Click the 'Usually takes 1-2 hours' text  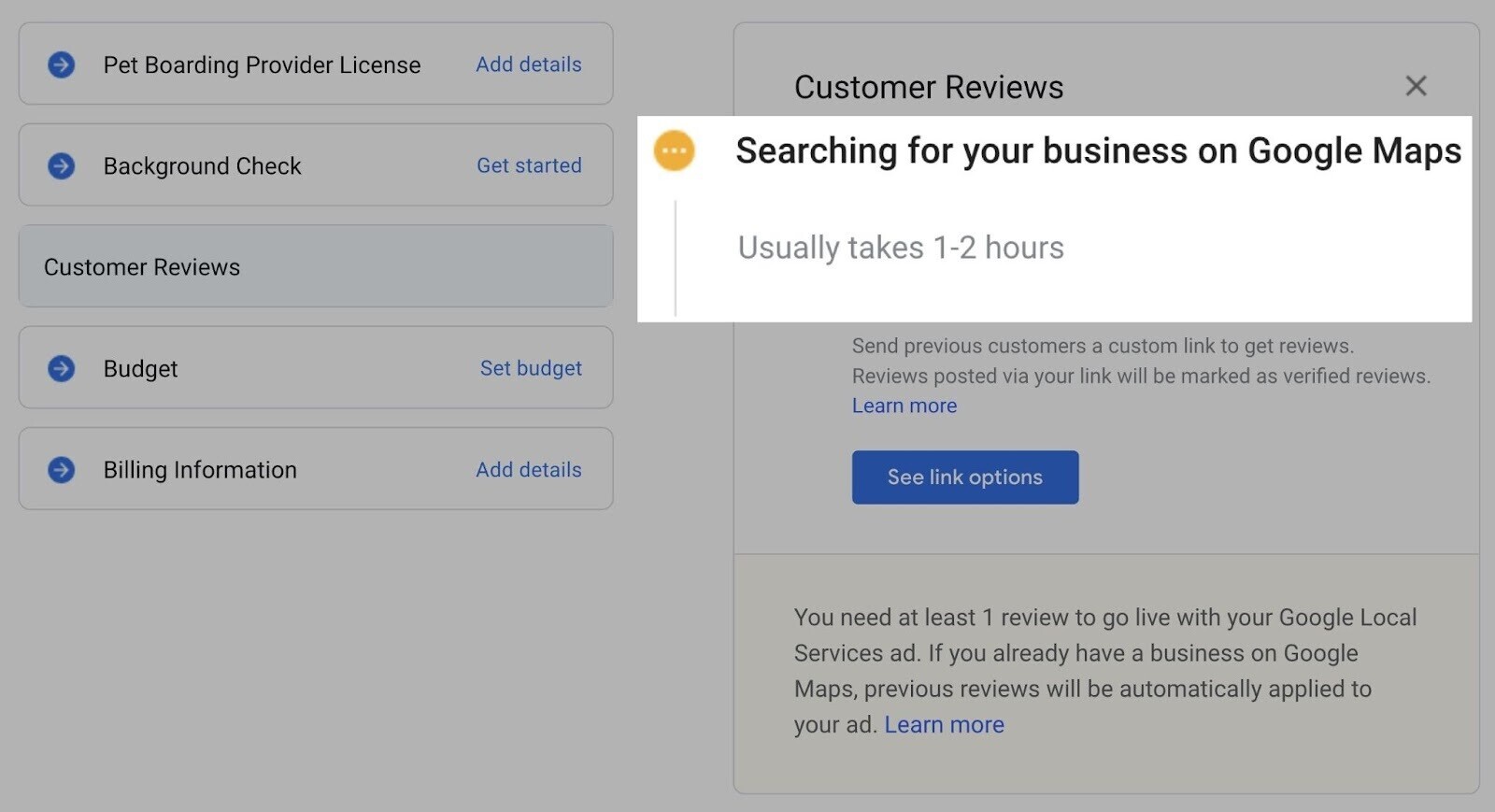pyautogui.click(x=901, y=248)
